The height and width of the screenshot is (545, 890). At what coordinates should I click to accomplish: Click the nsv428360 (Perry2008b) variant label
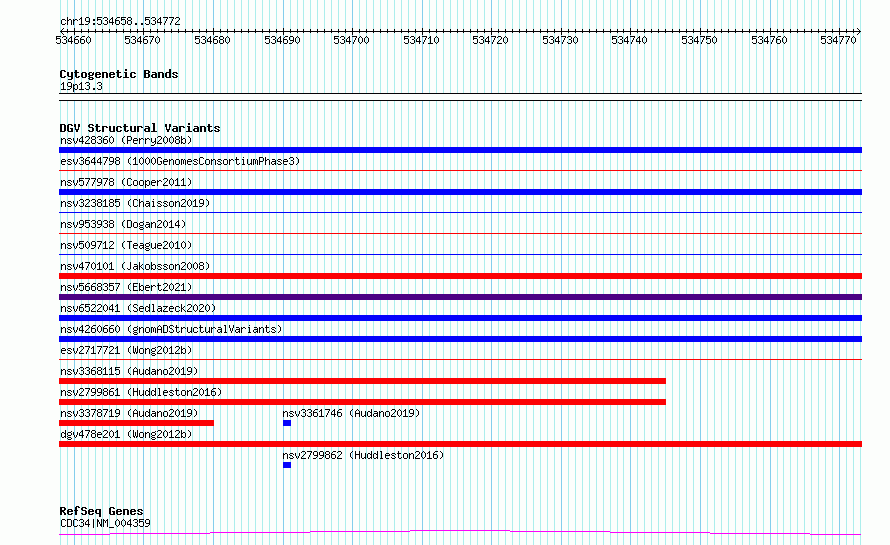pyautogui.click(x=126, y=140)
